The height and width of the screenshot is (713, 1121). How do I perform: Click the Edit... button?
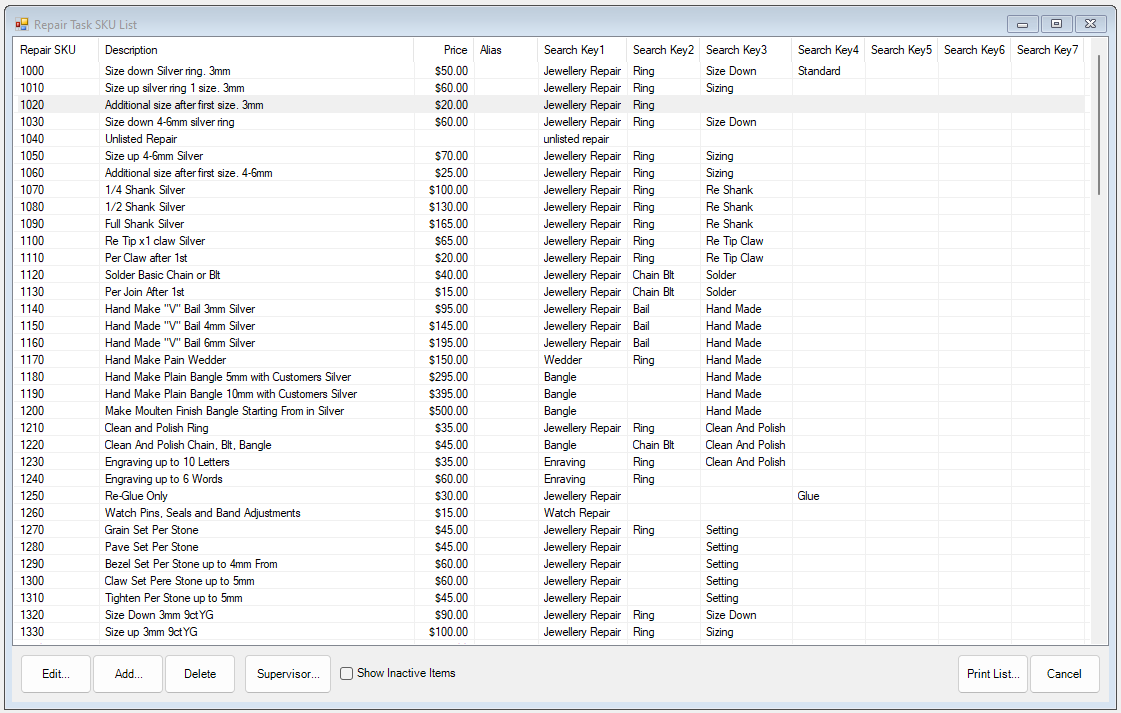click(55, 673)
